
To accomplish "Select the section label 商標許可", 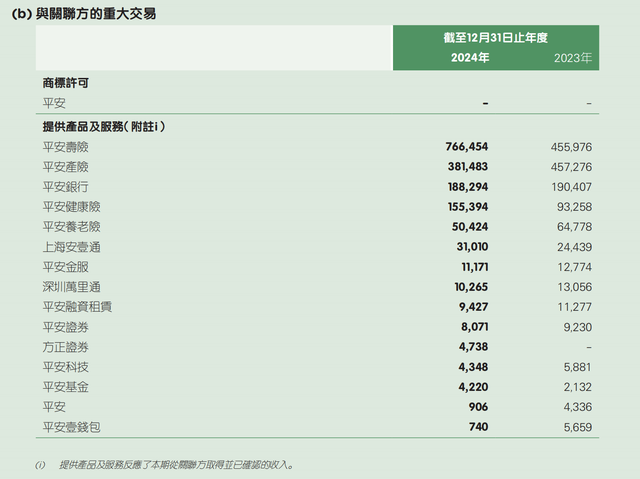I will click(x=66, y=83).
